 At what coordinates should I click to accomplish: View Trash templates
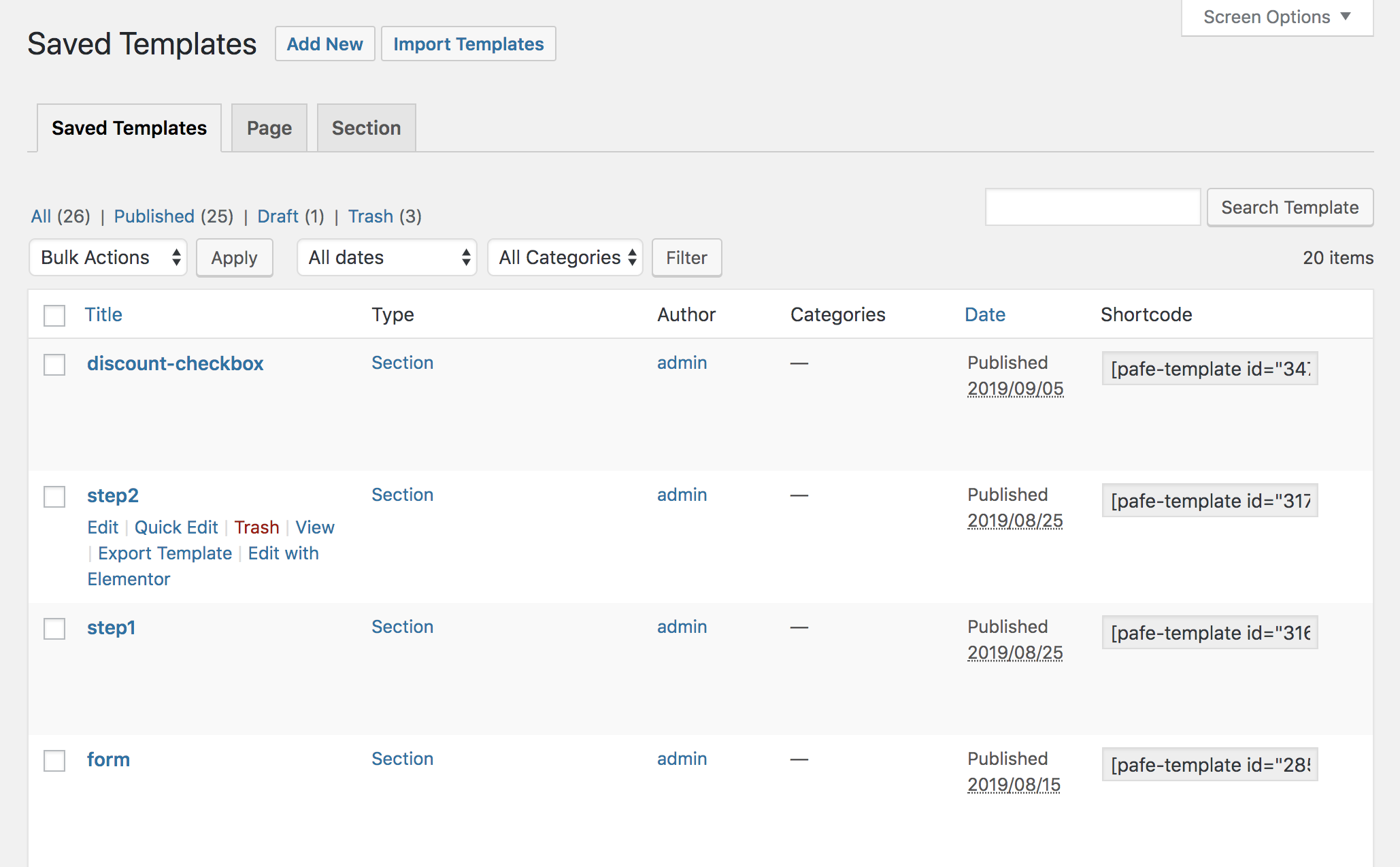[370, 216]
